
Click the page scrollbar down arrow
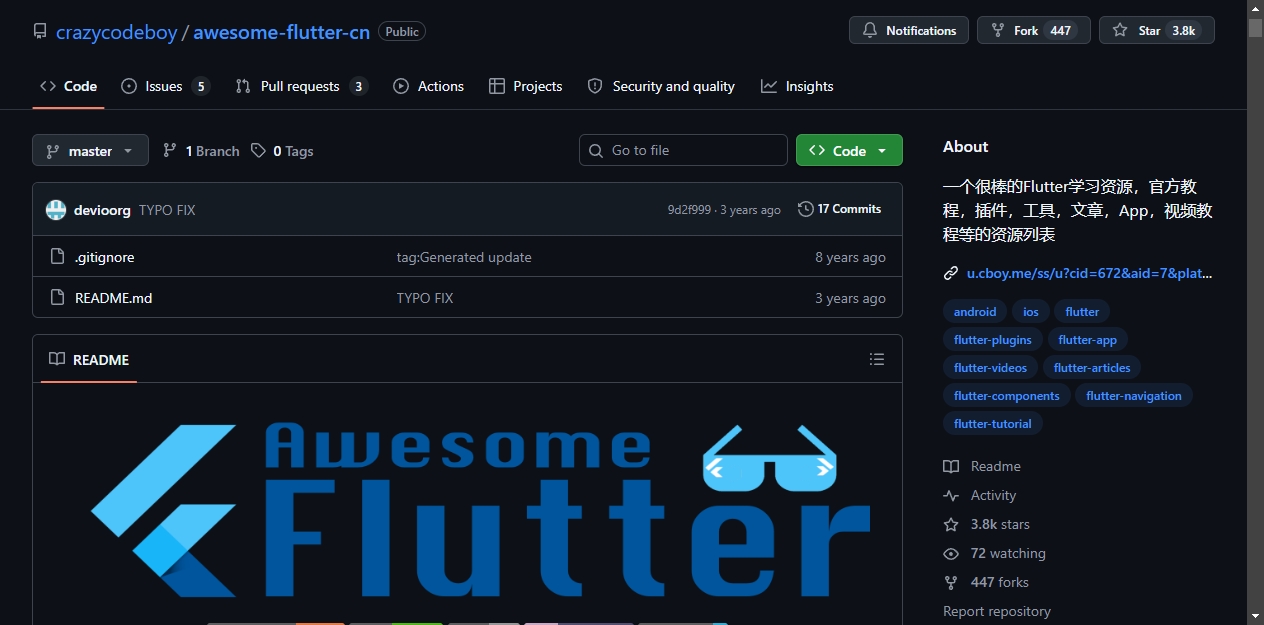(1255, 616)
